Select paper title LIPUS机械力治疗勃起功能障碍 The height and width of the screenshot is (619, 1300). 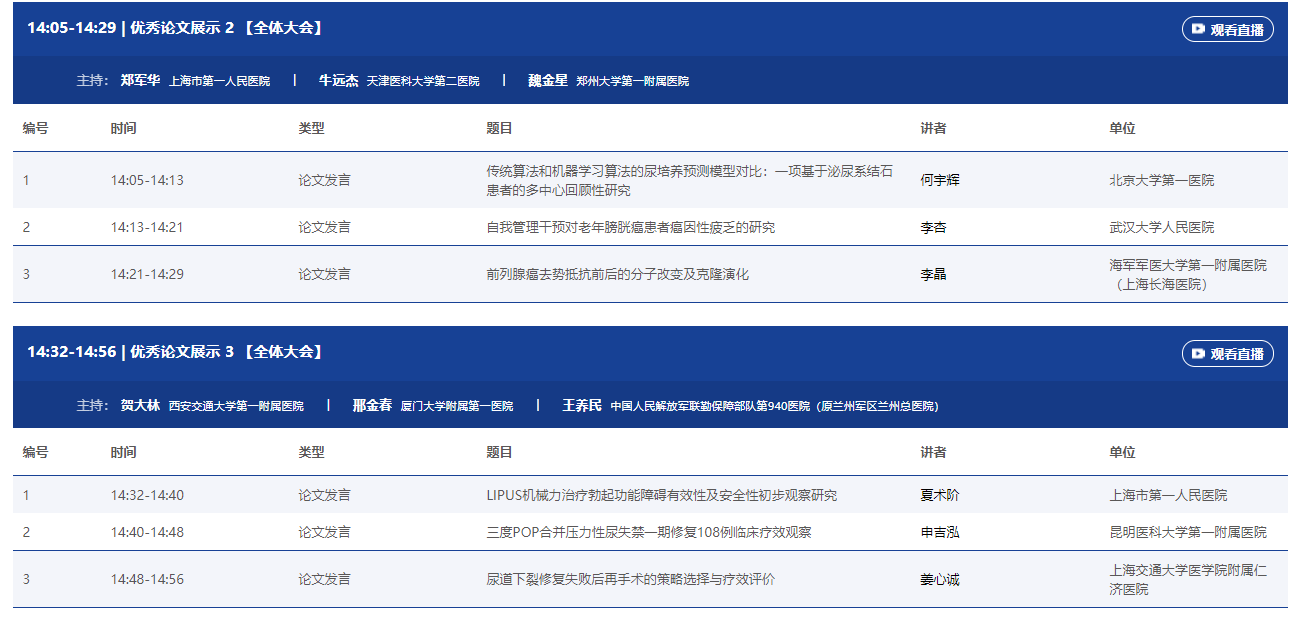click(x=661, y=495)
